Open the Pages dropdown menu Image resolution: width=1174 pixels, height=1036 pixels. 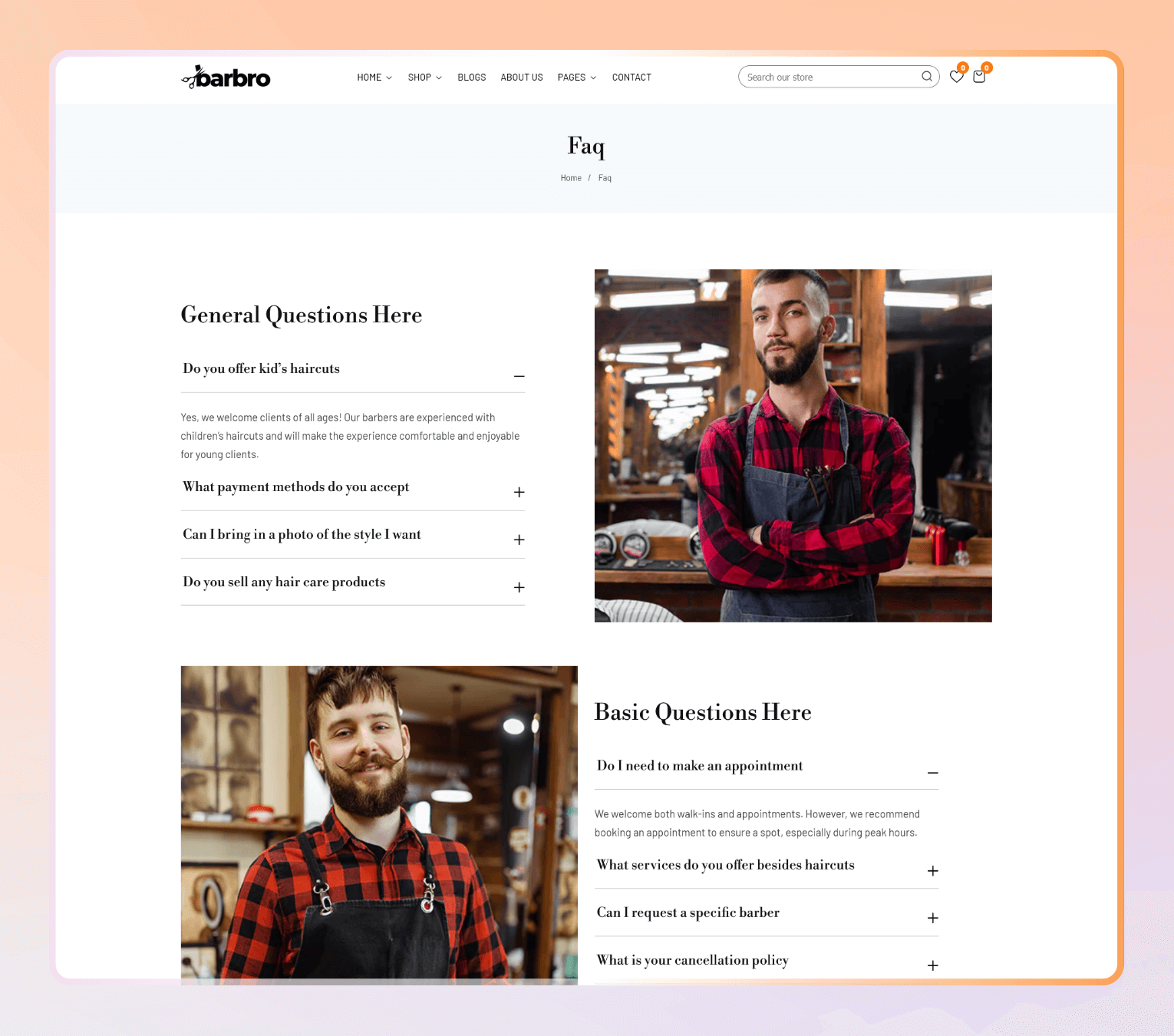coord(577,78)
